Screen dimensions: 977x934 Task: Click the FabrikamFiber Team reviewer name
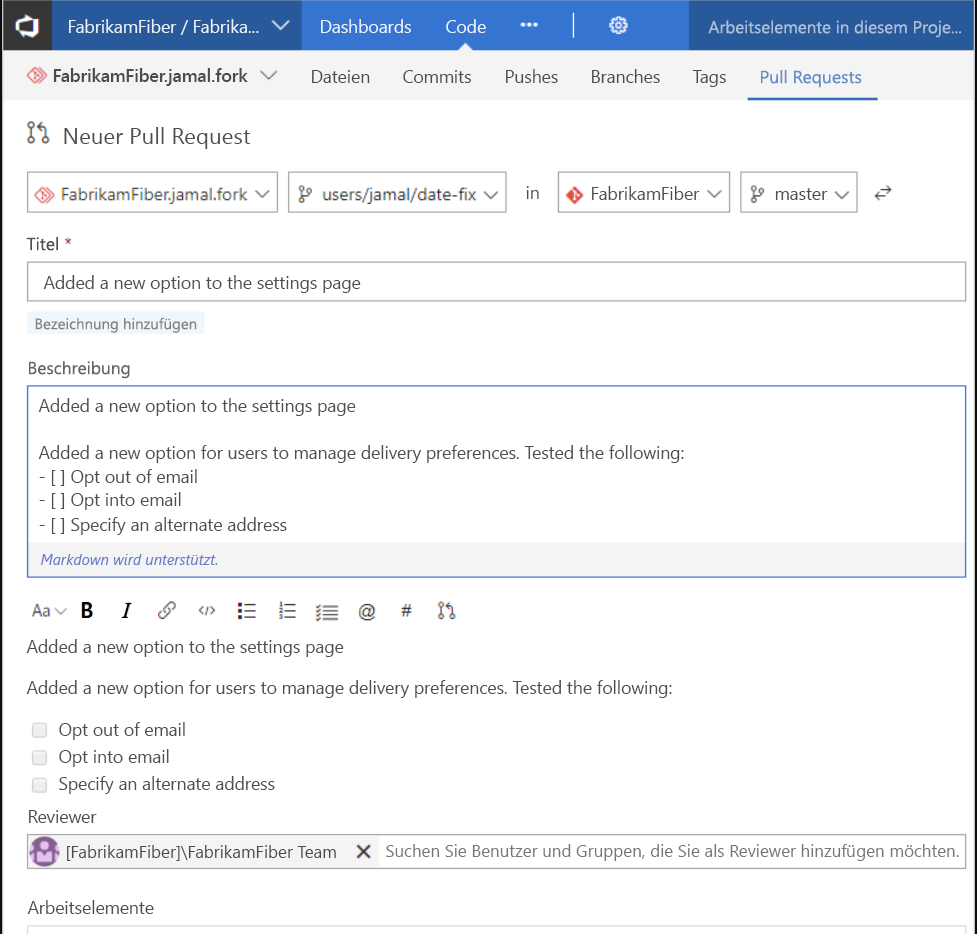(x=201, y=852)
